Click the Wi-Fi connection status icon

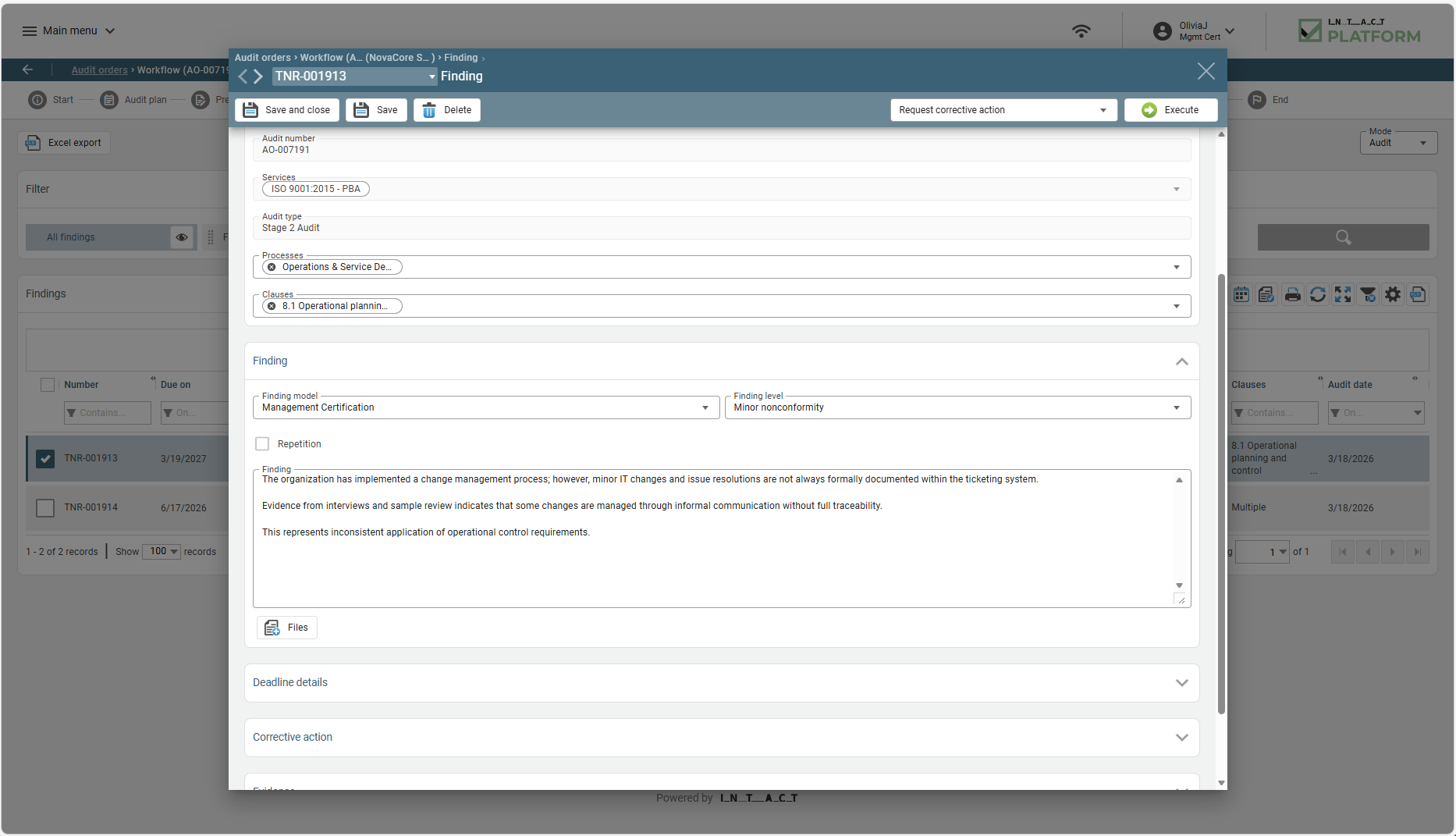[x=1081, y=31]
